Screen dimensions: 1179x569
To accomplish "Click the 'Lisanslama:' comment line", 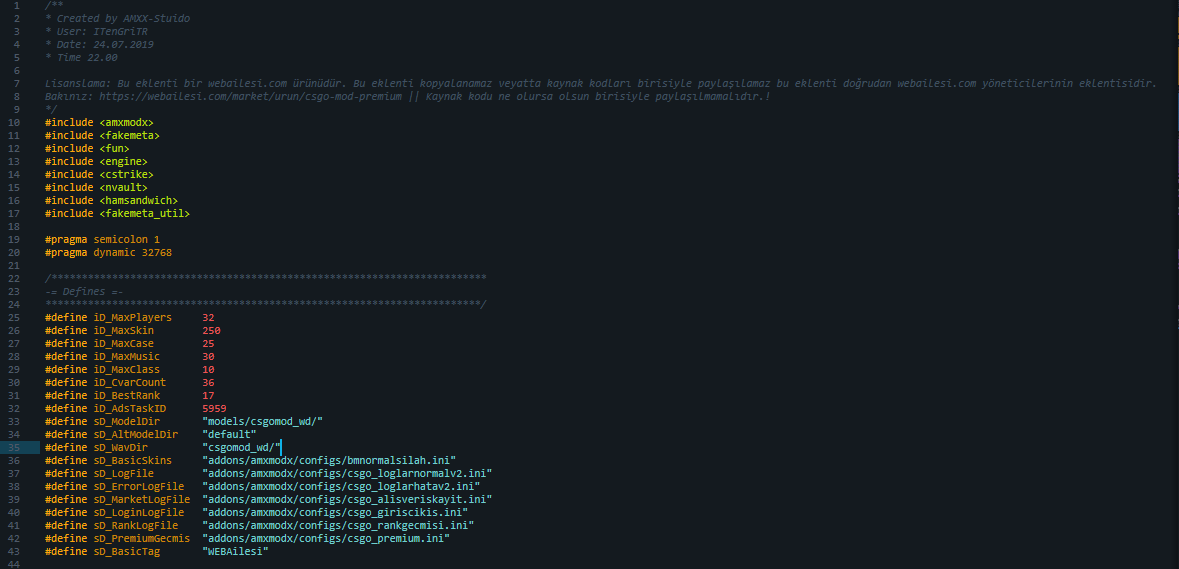I will pos(600,83).
